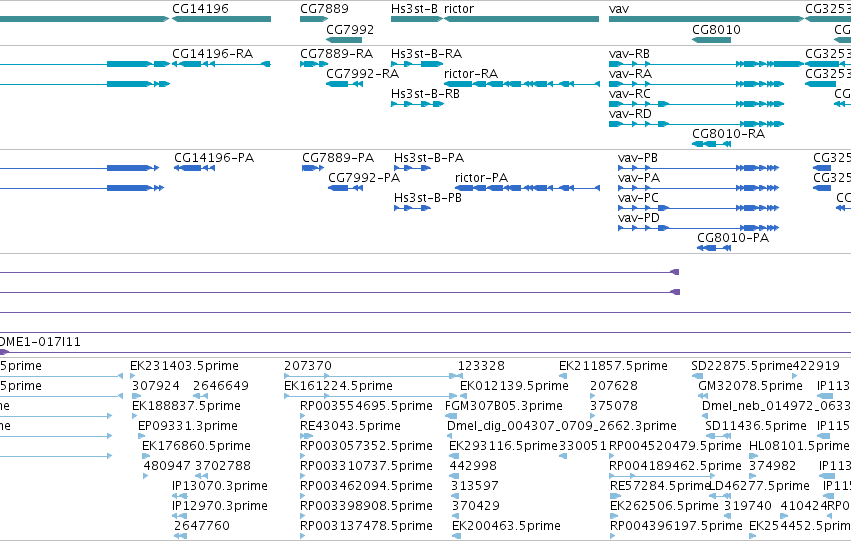This screenshot has width=851, height=541.
Task: Click the EK176860.5prime label
Action: click(196, 446)
